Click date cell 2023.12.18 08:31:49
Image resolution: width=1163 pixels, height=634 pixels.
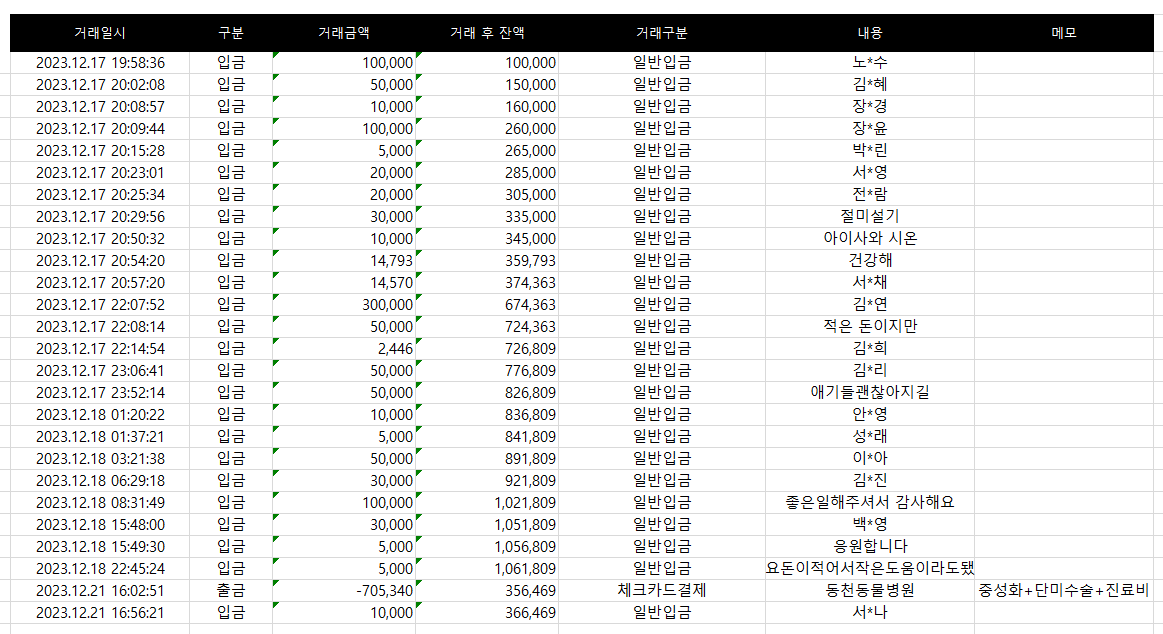click(100, 503)
